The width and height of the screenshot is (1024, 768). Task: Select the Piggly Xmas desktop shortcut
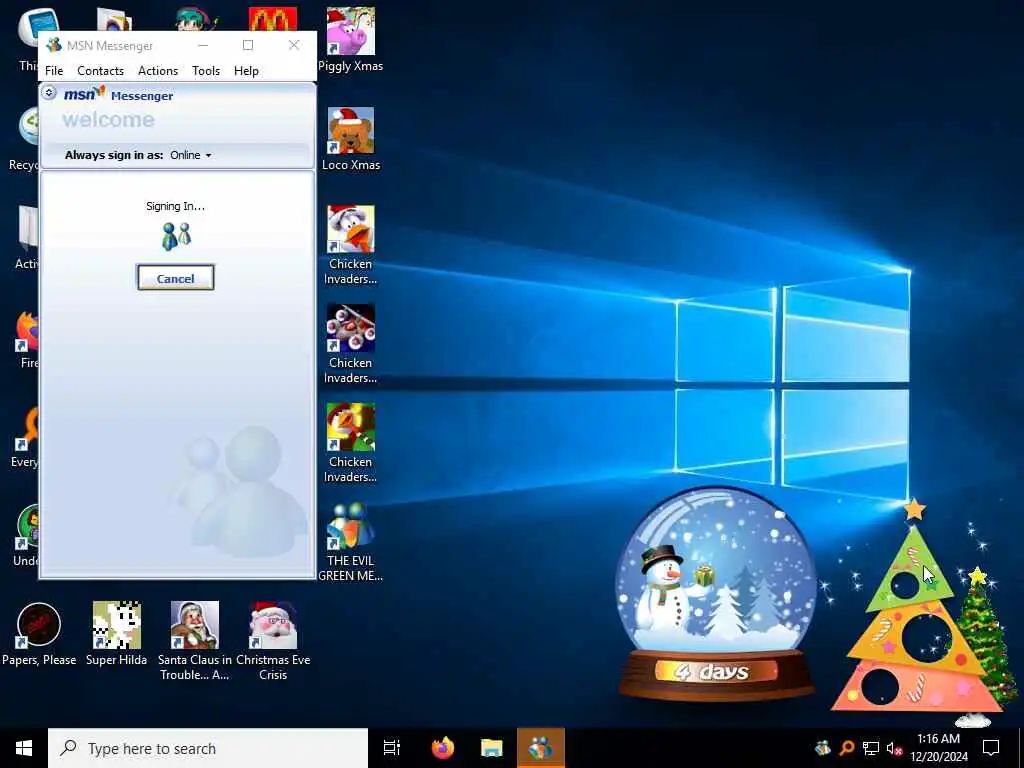point(351,40)
